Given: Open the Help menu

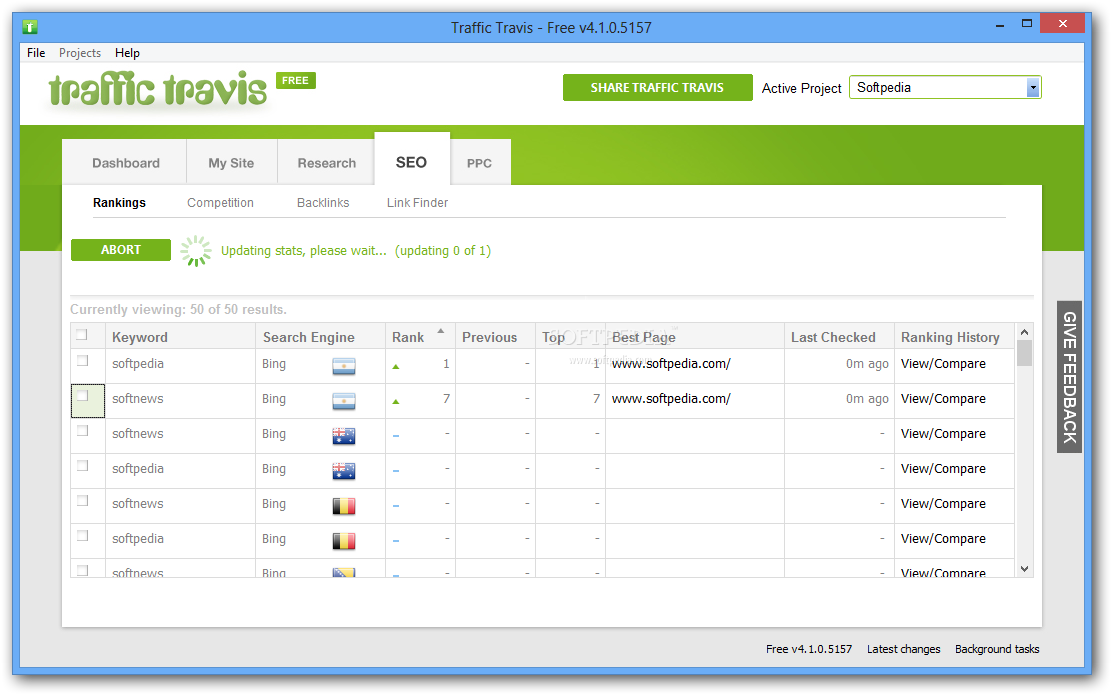Looking at the screenshot, I should [128, 53].
